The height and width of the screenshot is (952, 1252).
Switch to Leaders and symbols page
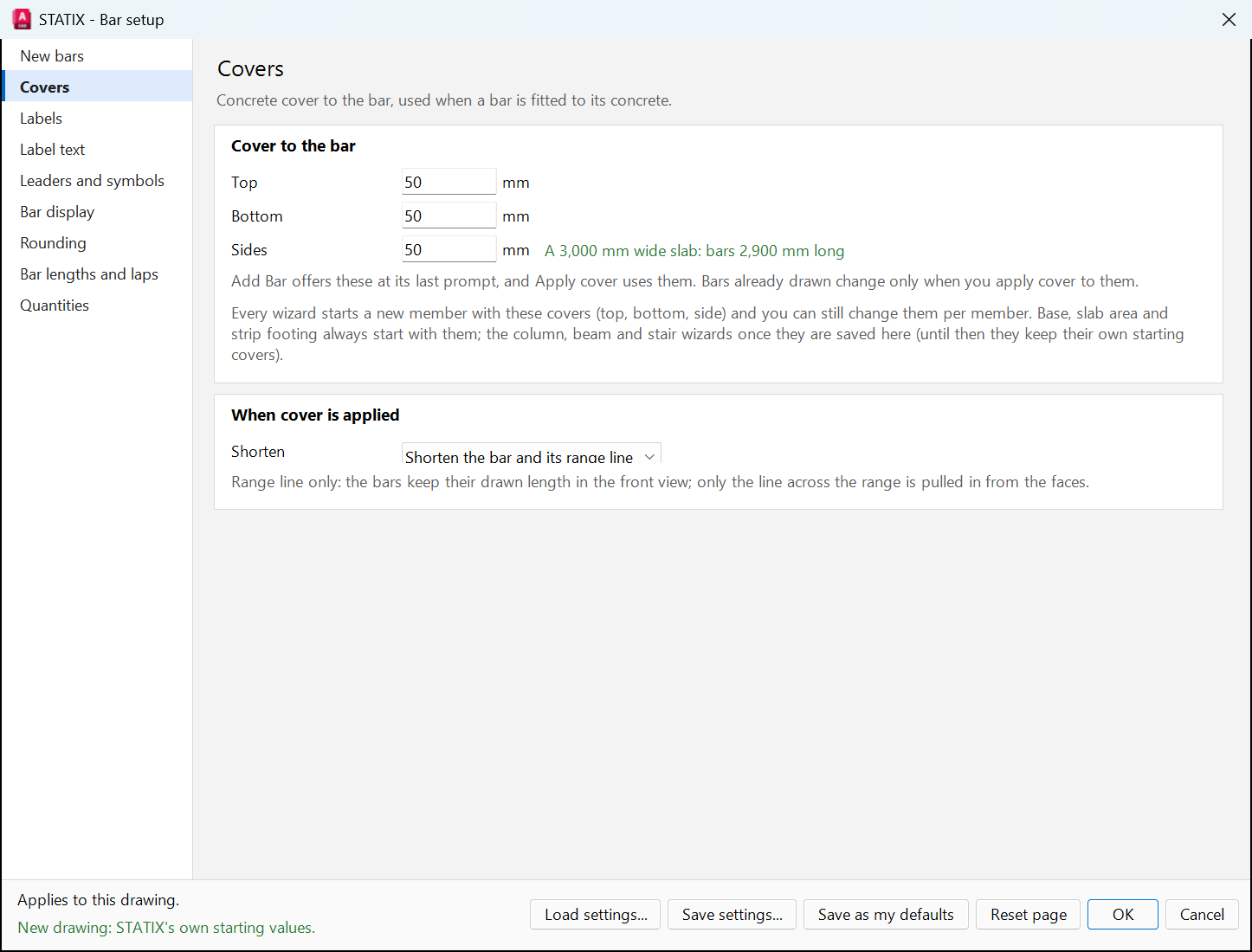tap(97, 180)
